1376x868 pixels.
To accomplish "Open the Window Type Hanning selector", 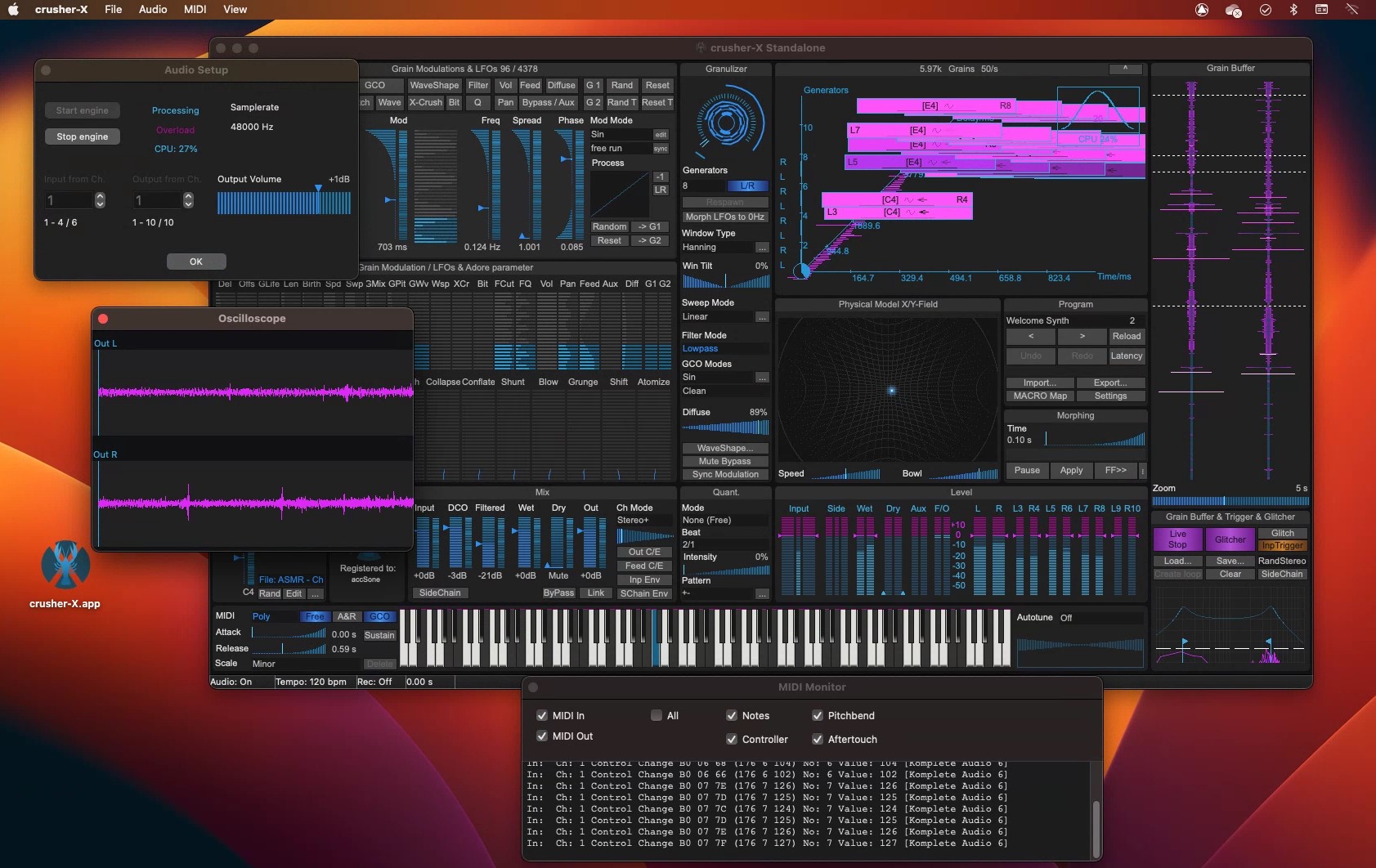I will (717, 248).
